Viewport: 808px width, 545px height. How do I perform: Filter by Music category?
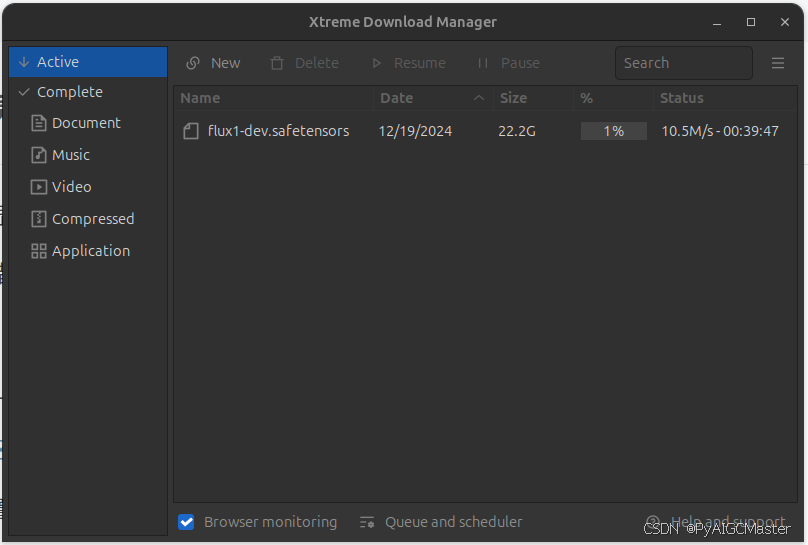point(88,155)
